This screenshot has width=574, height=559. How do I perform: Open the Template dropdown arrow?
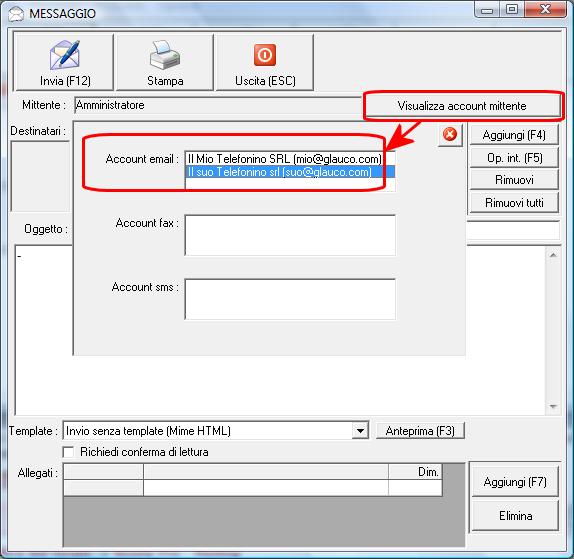tap(360, 431)
